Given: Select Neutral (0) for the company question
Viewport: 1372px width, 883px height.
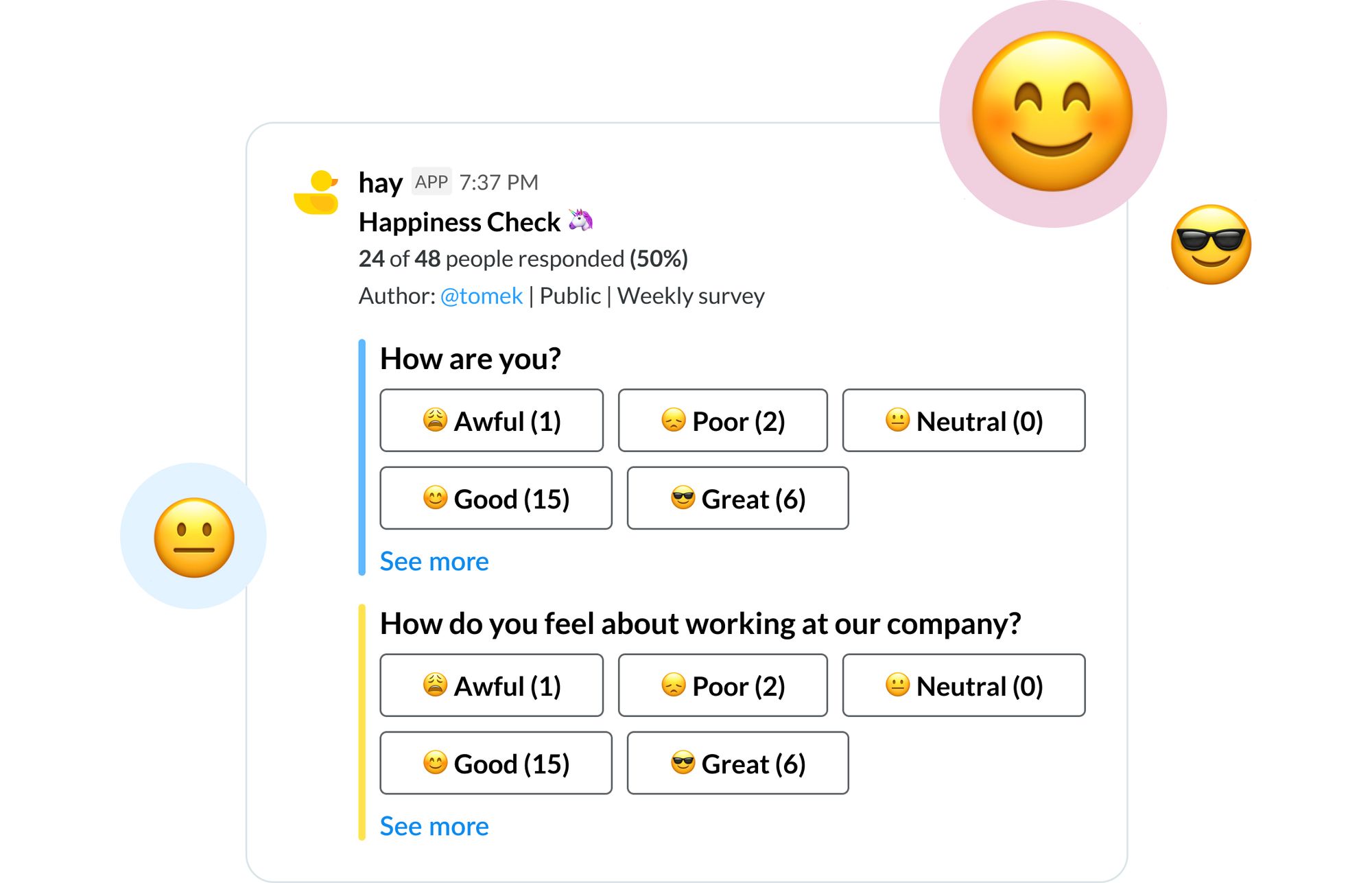Looking at the screenshot, I should point(964,685).
